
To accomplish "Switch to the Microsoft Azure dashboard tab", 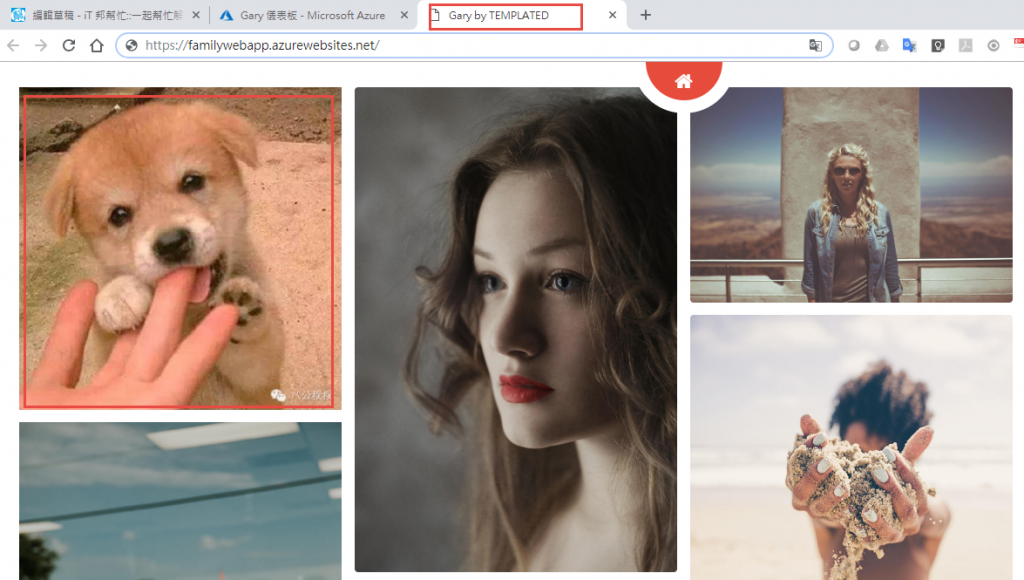I will [x=313, y=15].
